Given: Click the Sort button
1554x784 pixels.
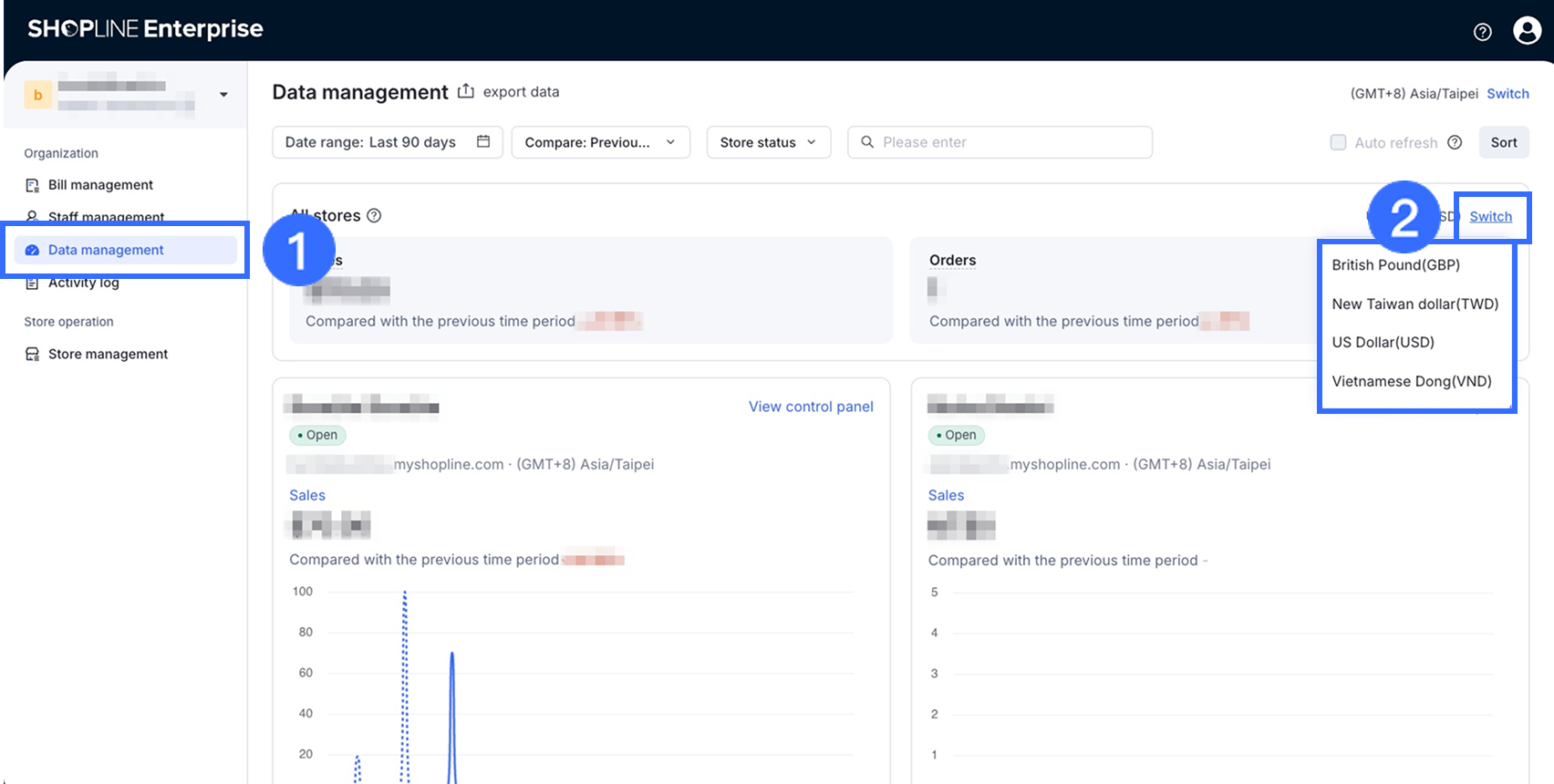Looking at the screenshot, I should [x=1503, y=142].
